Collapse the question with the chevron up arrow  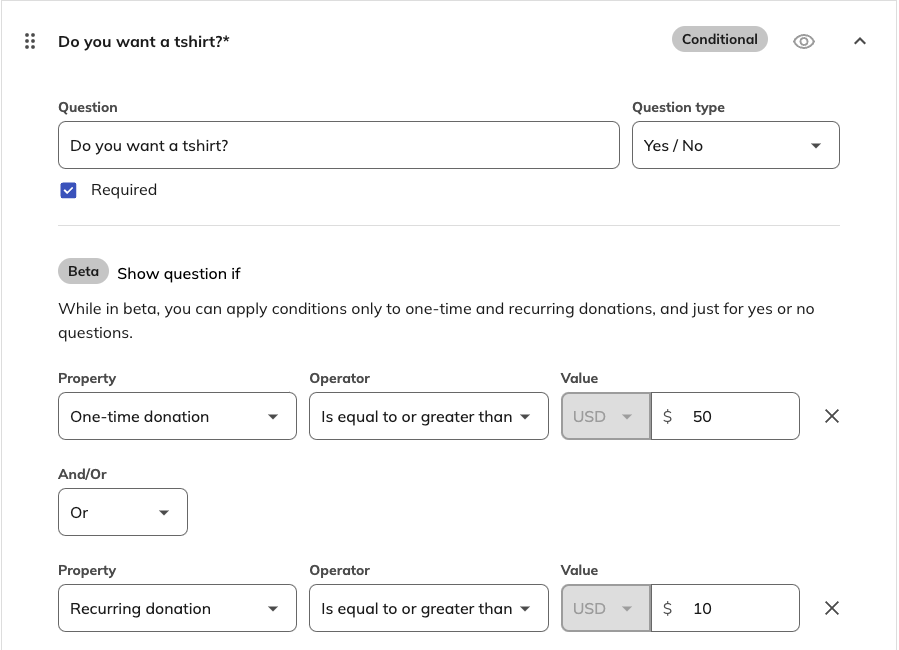point(859,41)
